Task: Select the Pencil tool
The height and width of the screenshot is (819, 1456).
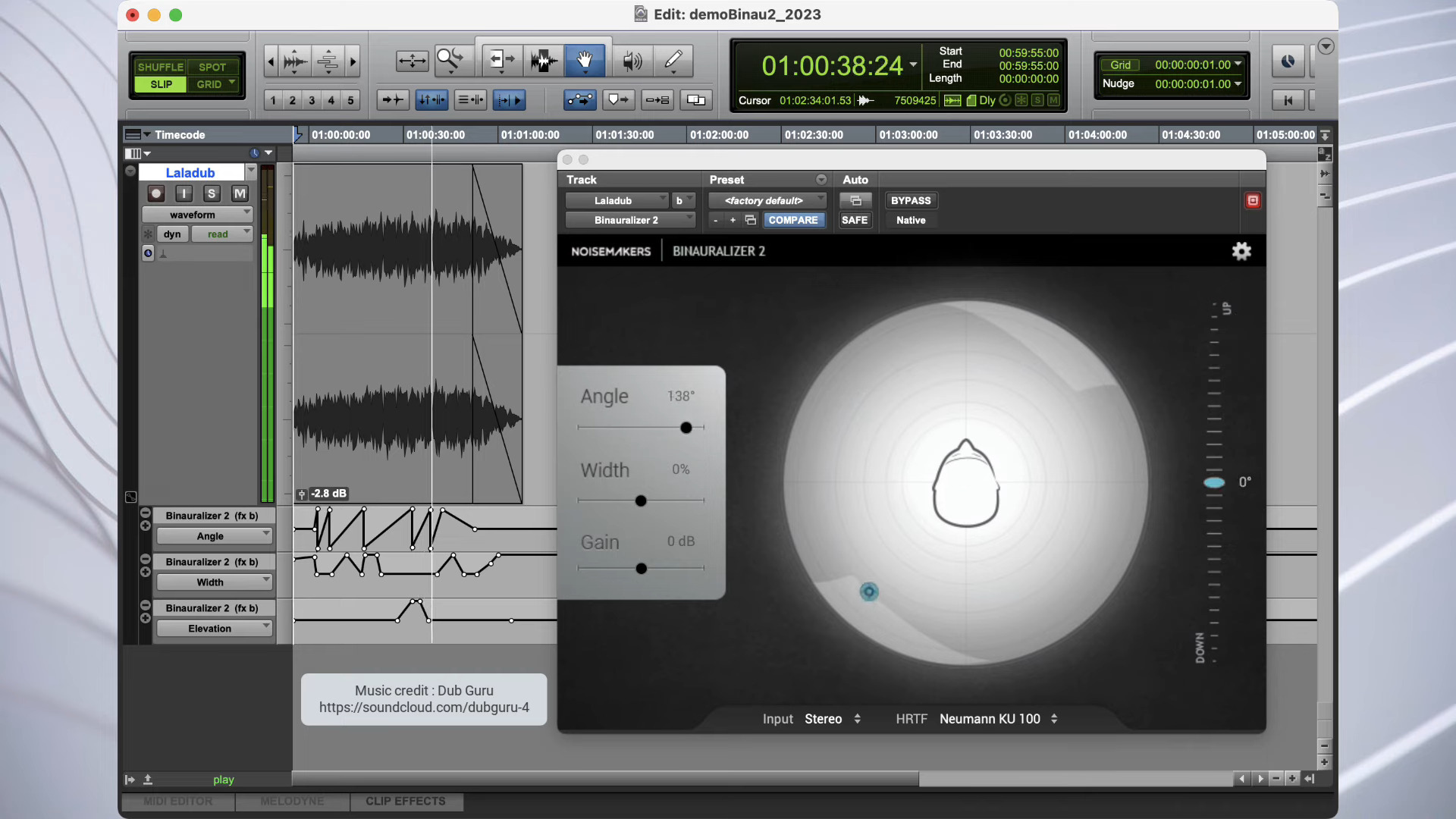Action: point(673,60)
